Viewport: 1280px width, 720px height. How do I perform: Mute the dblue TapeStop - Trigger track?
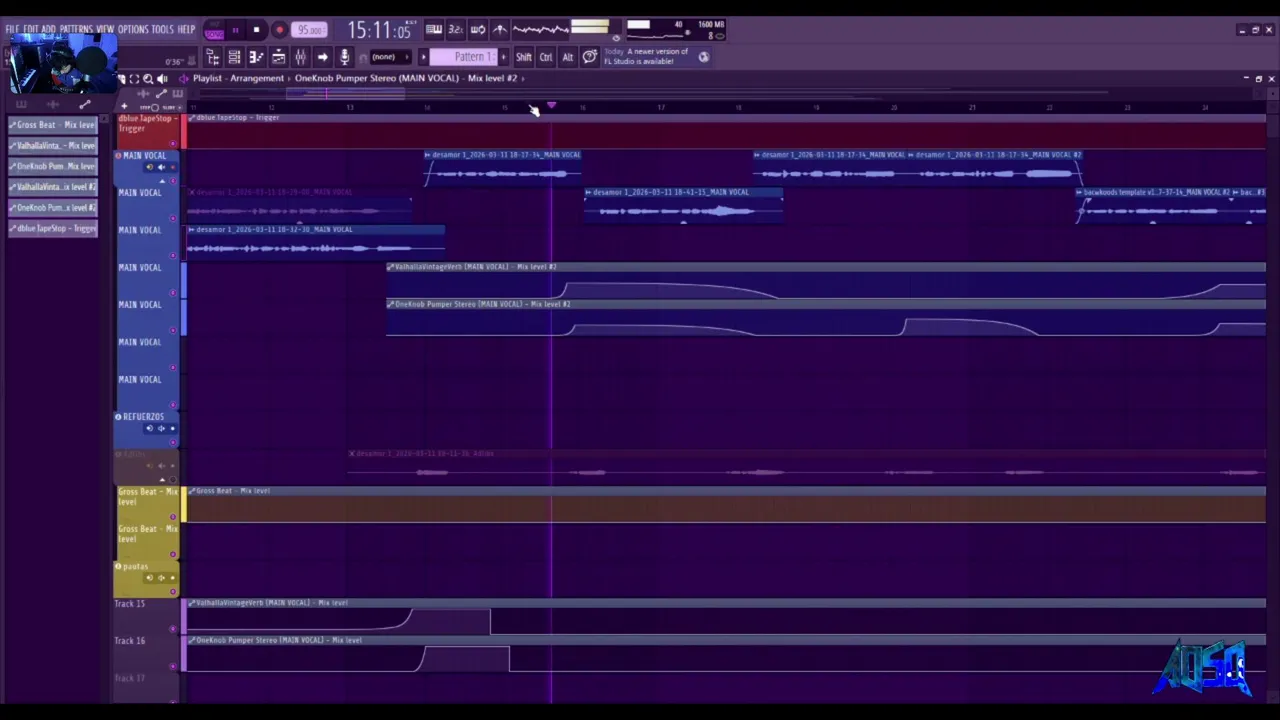[173, 143]
